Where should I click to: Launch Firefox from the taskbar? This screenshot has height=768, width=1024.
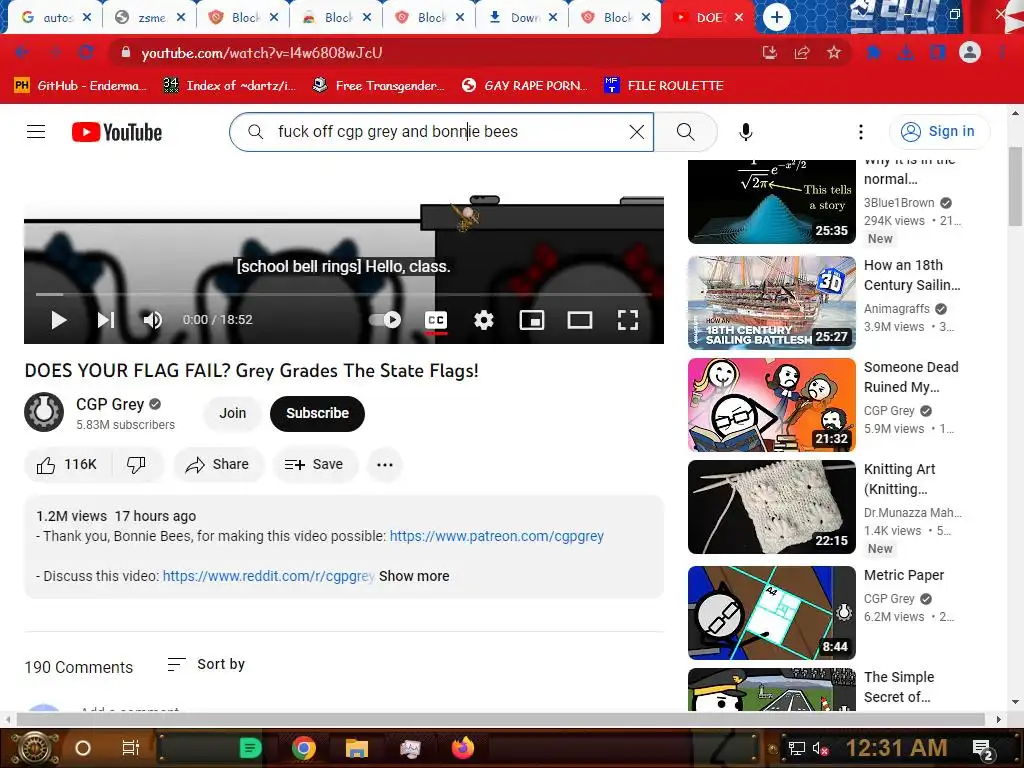point(463,748)
